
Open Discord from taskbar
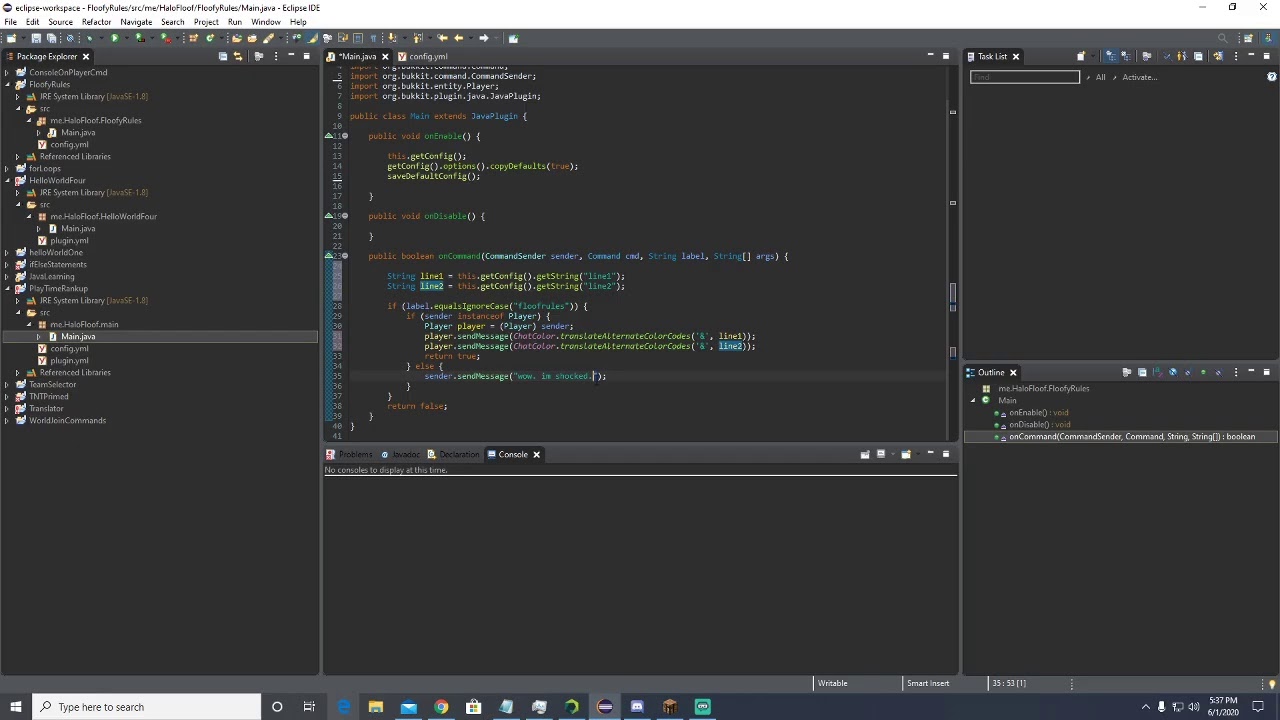637,707
